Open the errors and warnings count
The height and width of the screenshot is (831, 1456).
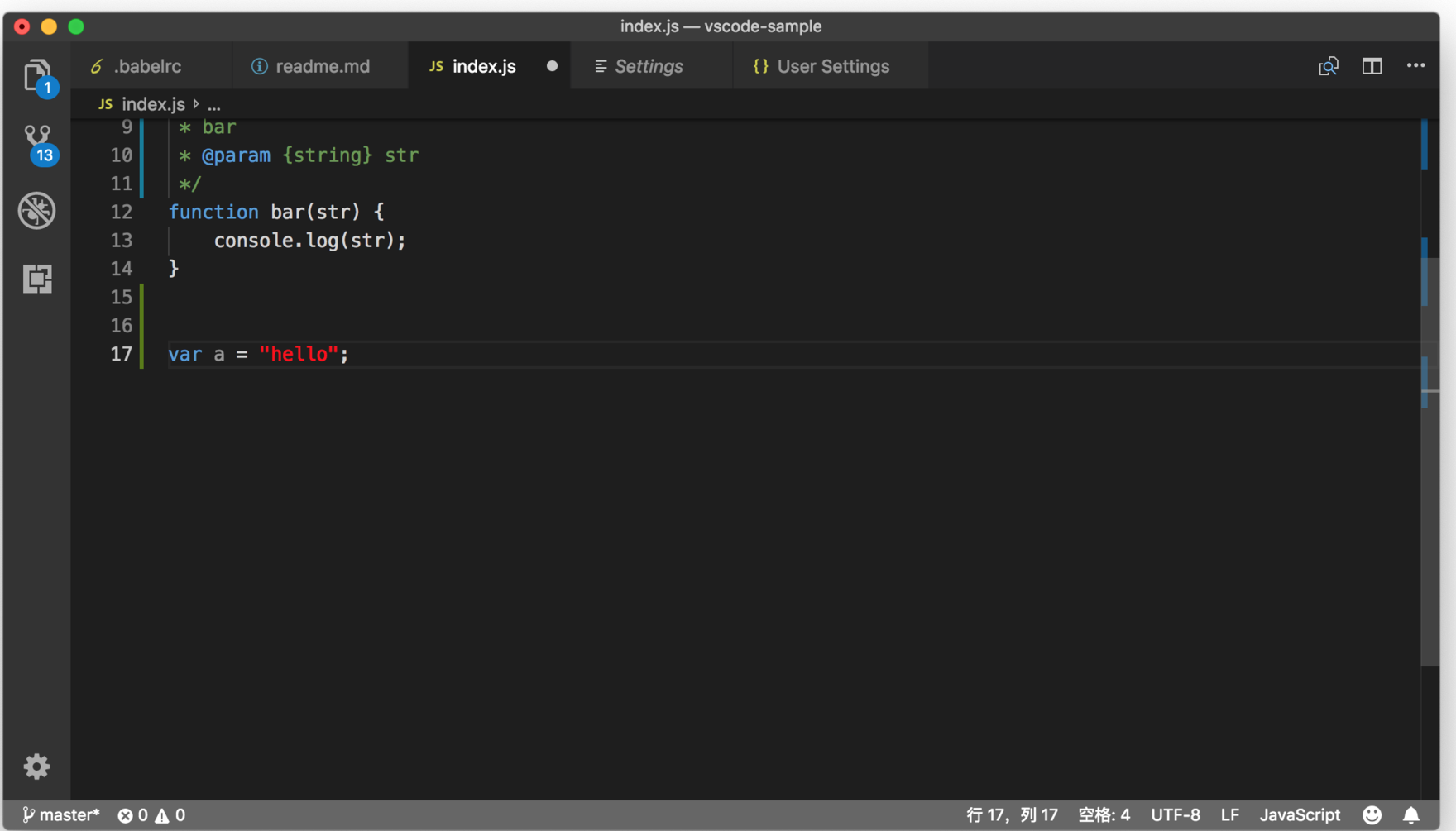(x=151, y=815)
